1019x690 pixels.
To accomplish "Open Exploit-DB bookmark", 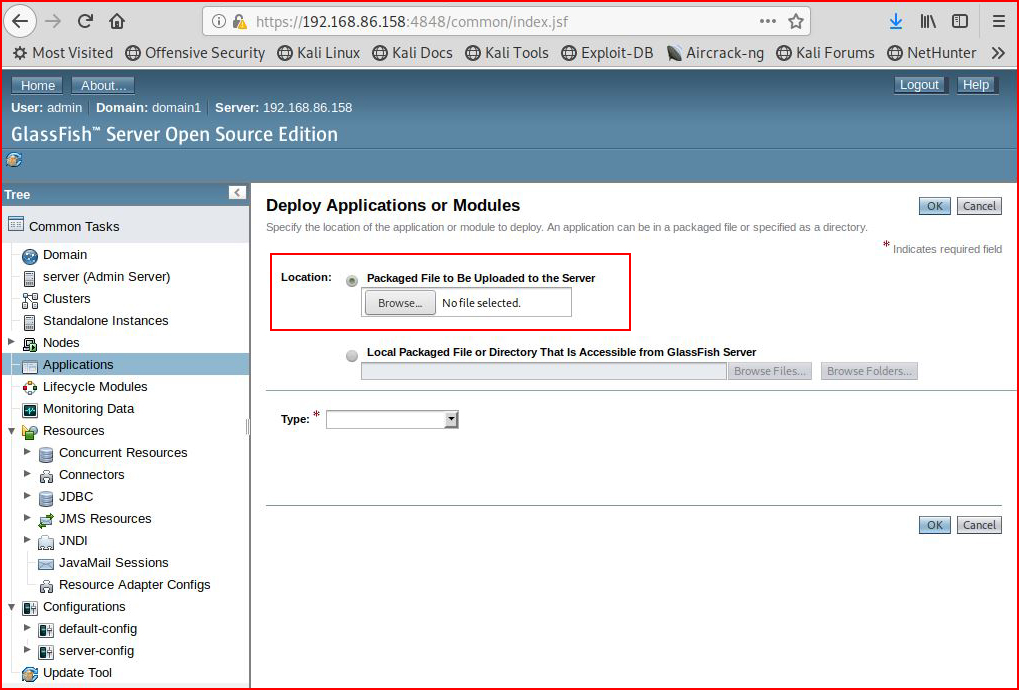I will (607, 53).
